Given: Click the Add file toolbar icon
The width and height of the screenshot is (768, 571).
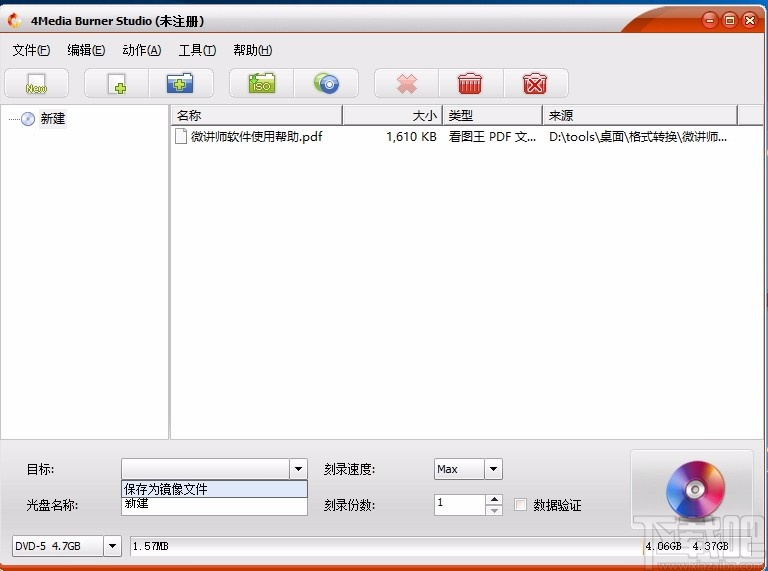Looking at the screenshot, I should tap(117, 84).
